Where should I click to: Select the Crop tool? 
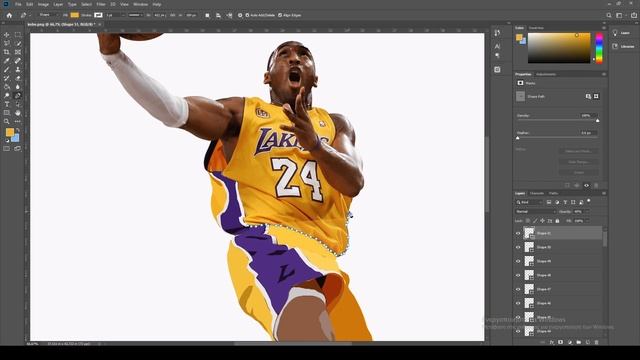[x=7, y=52]
